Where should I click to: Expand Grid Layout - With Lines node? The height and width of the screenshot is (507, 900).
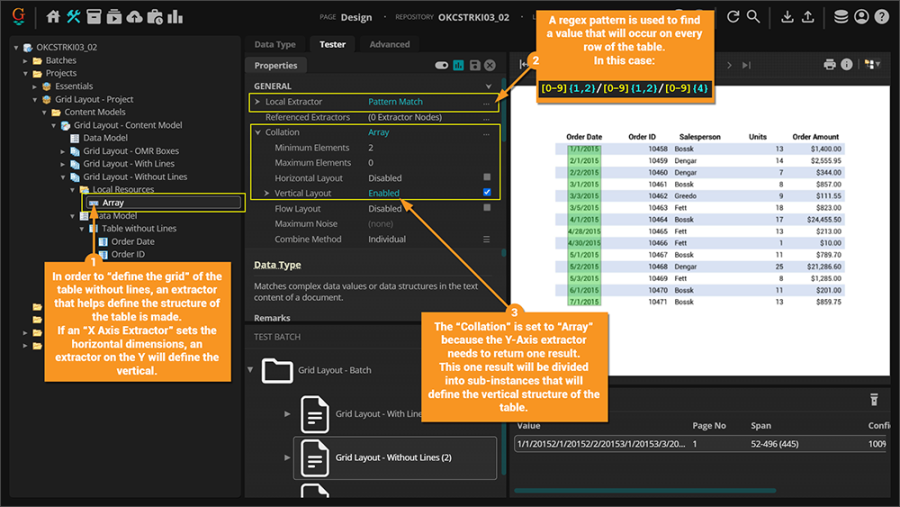click(x=63, y=164)
